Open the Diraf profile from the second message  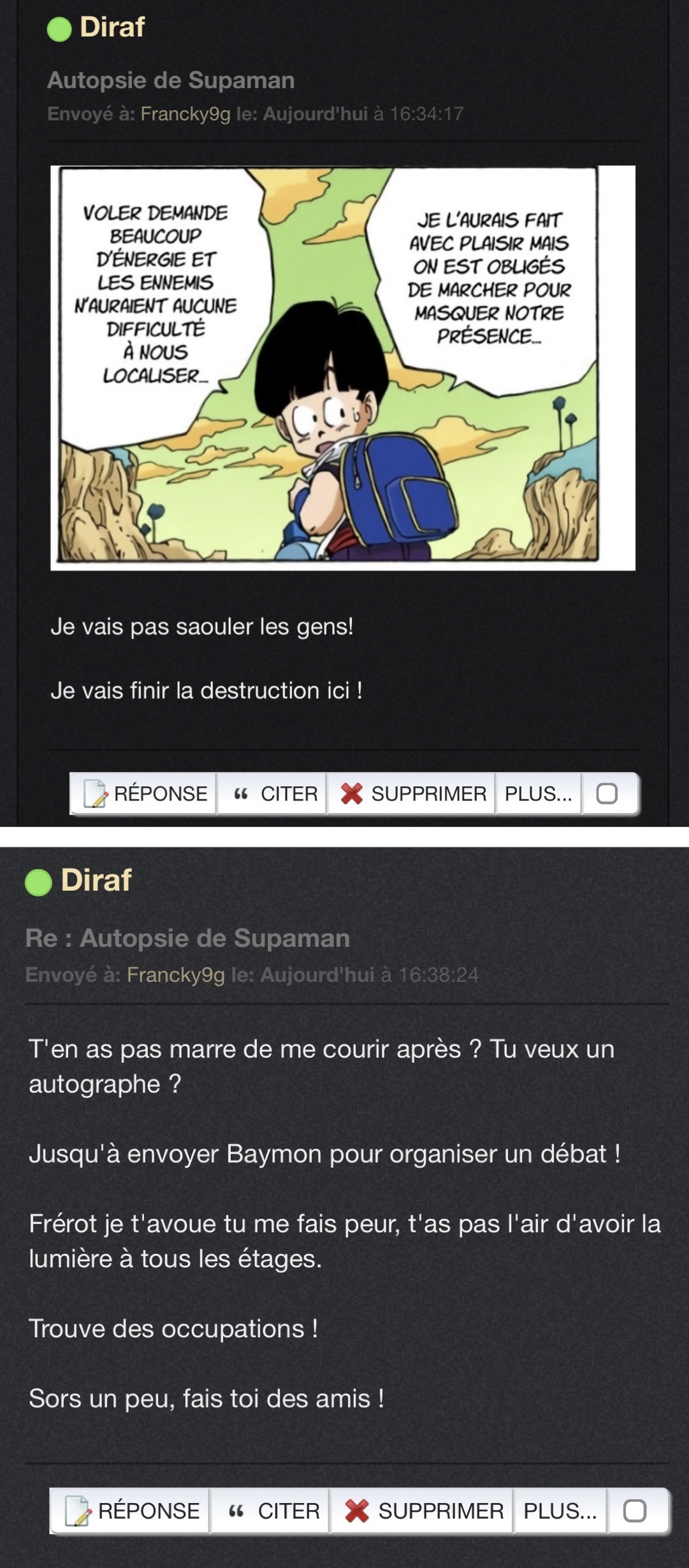(96, 880)
